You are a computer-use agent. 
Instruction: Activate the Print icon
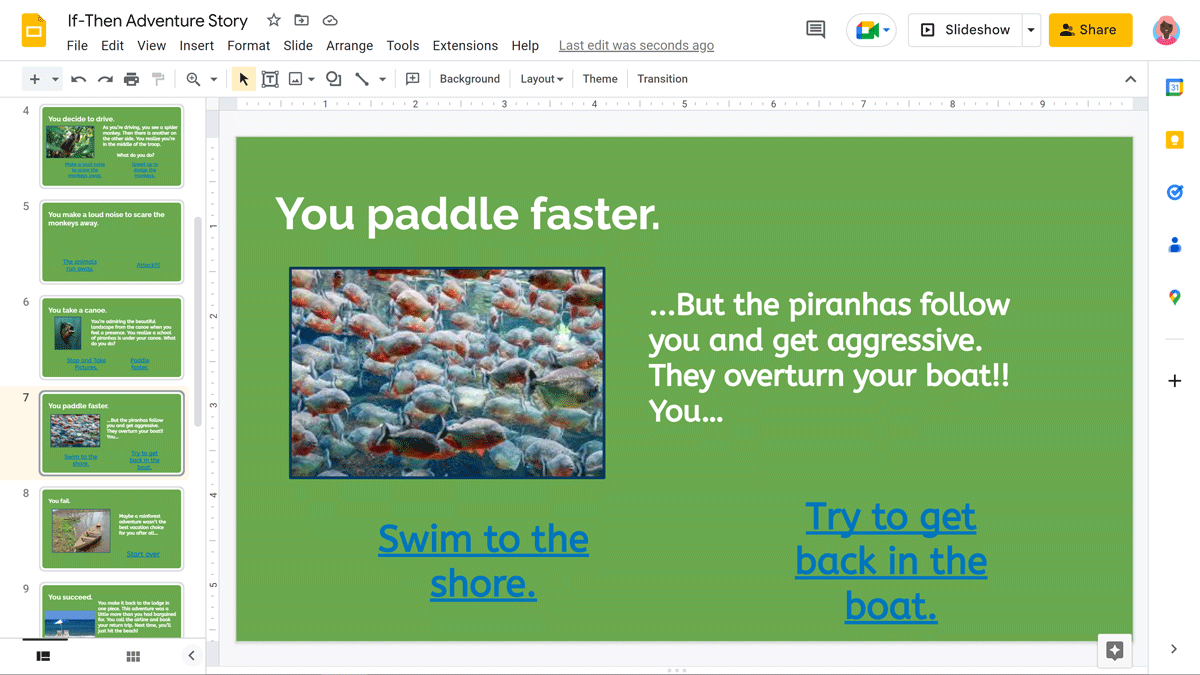tap(131, 78)
